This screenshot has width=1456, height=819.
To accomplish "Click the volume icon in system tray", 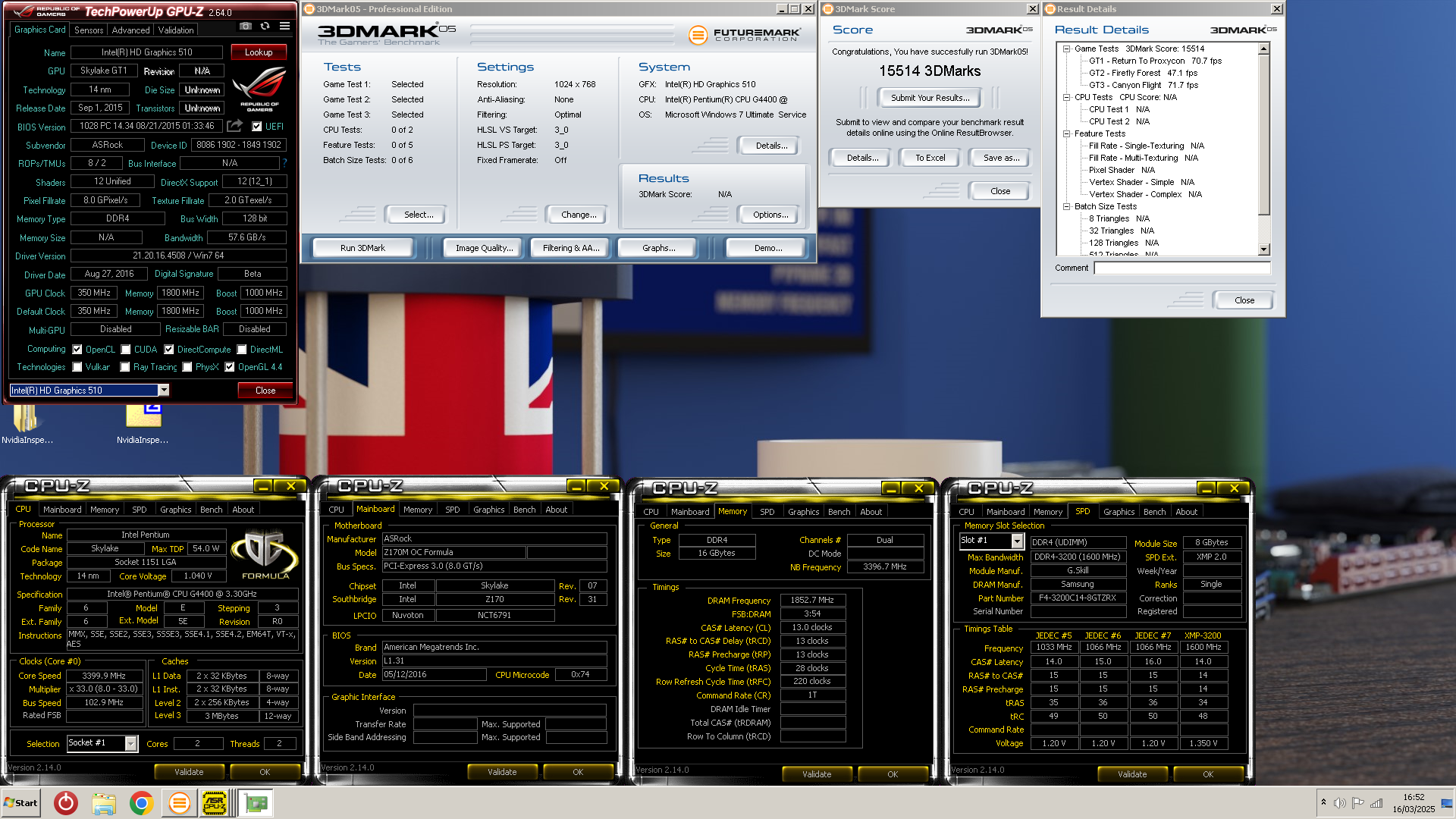I will pyautogui.click(x=1340, y=803).
